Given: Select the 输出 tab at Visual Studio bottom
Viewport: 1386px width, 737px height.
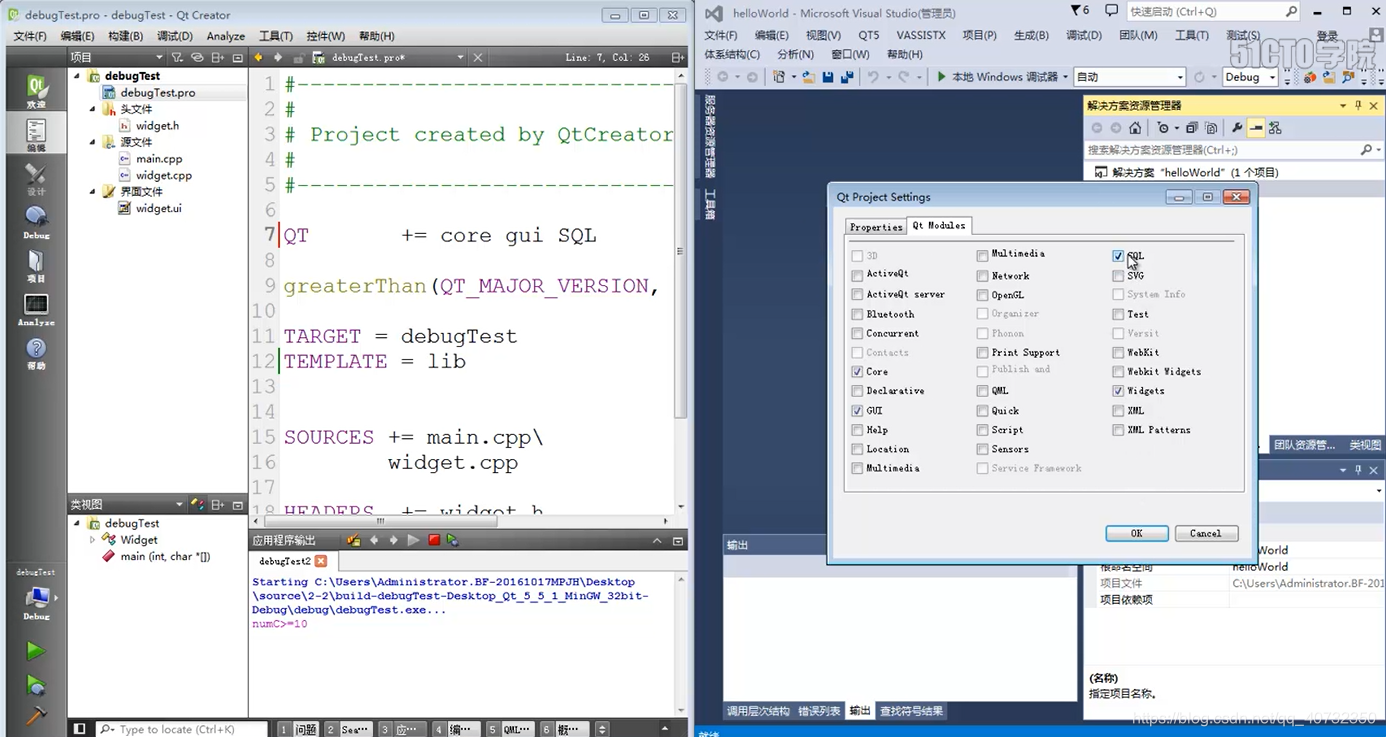Looking at the screenshot, I should click(x=860, y=711).
